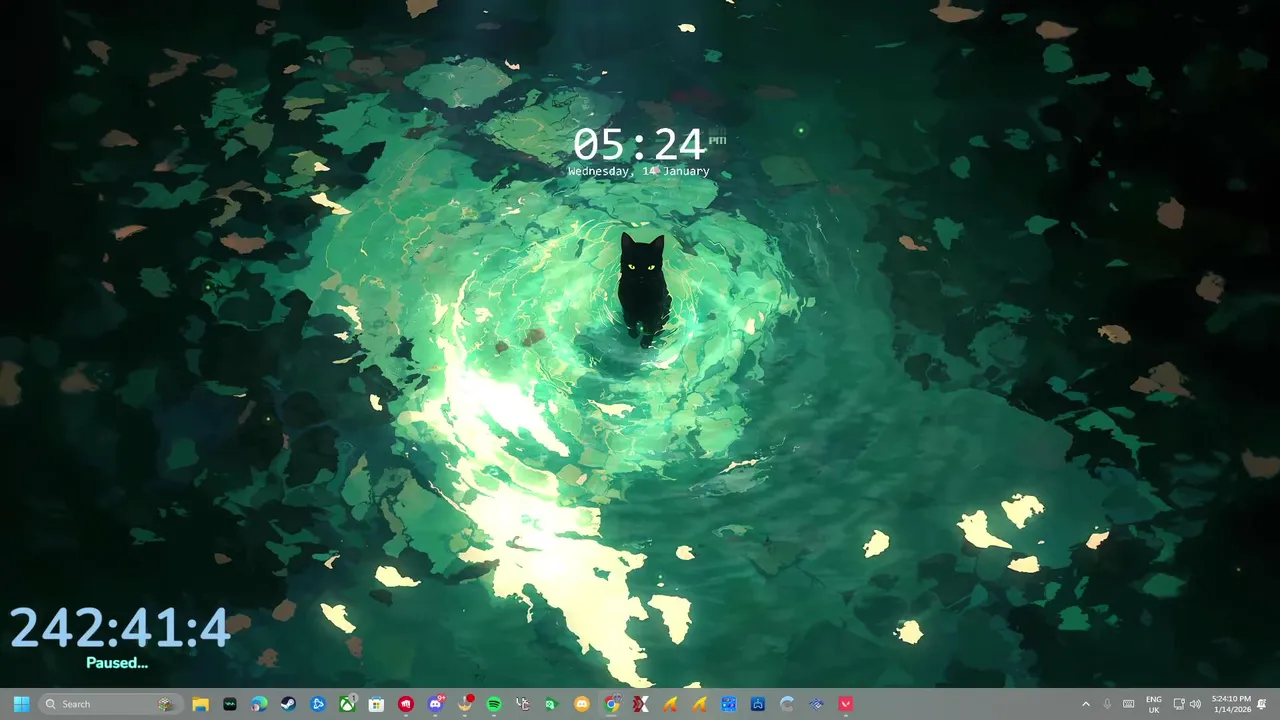The width and height of the screenshot is (1280, 720).
Task: Open the network status tray icon
Action: click(x=1178, y=704)
